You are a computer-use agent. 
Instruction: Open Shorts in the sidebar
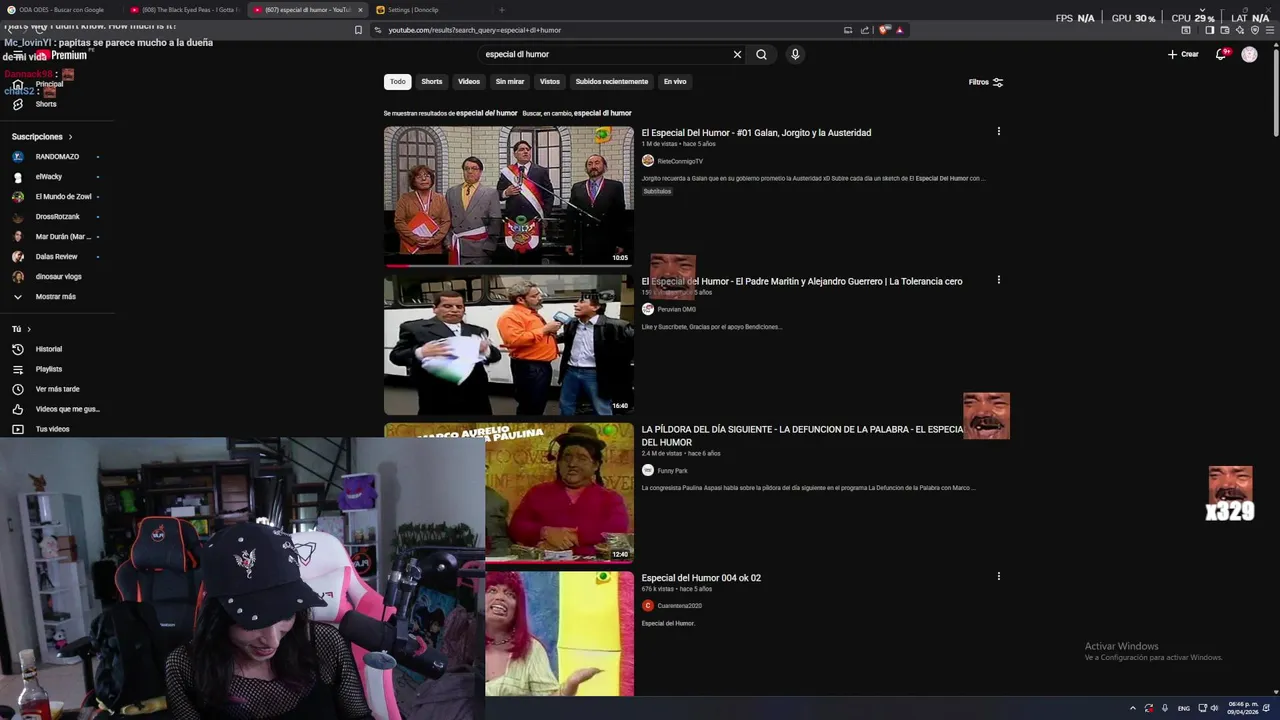pos(46,104)
